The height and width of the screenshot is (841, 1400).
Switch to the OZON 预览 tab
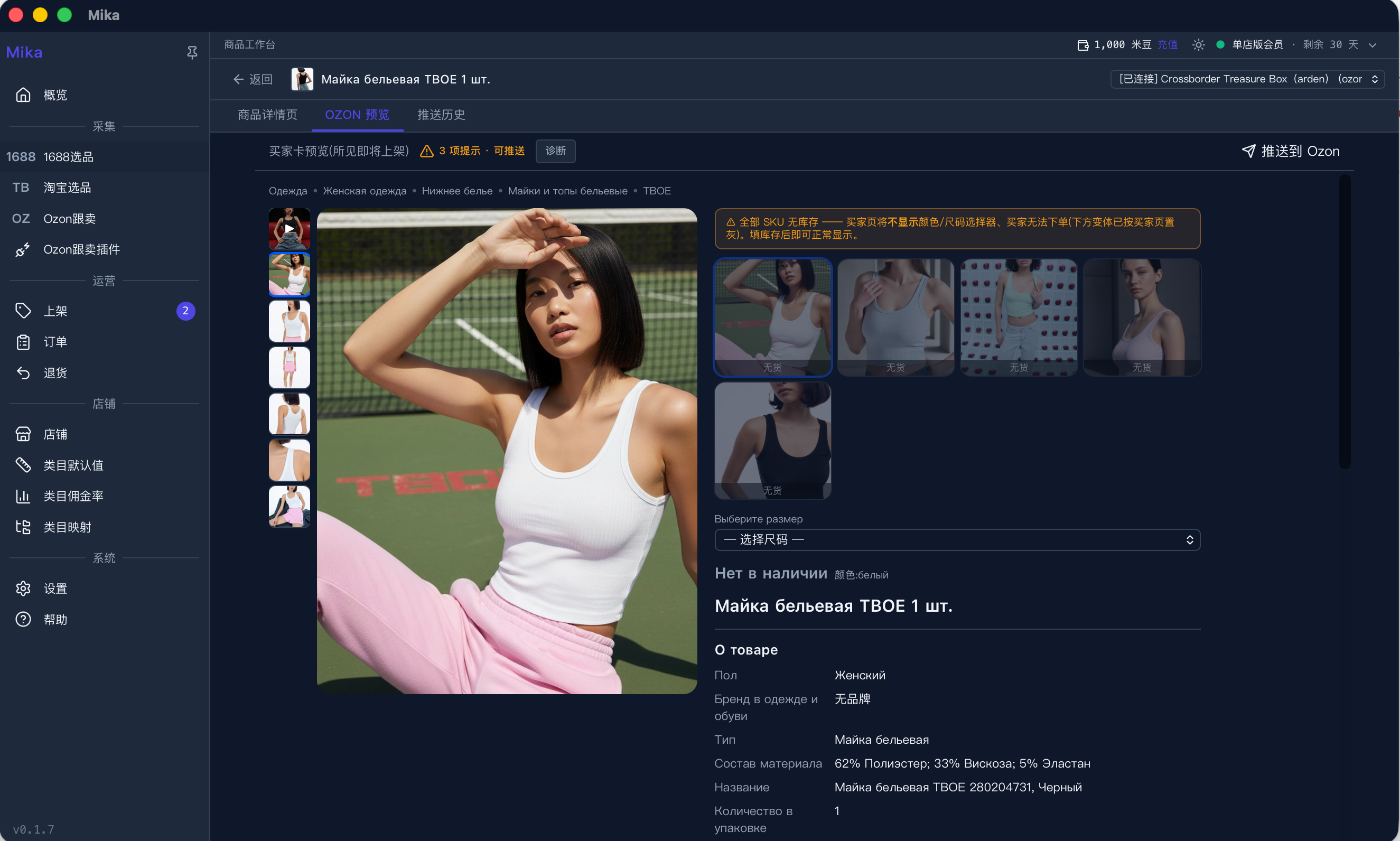(x=357, y=115)
